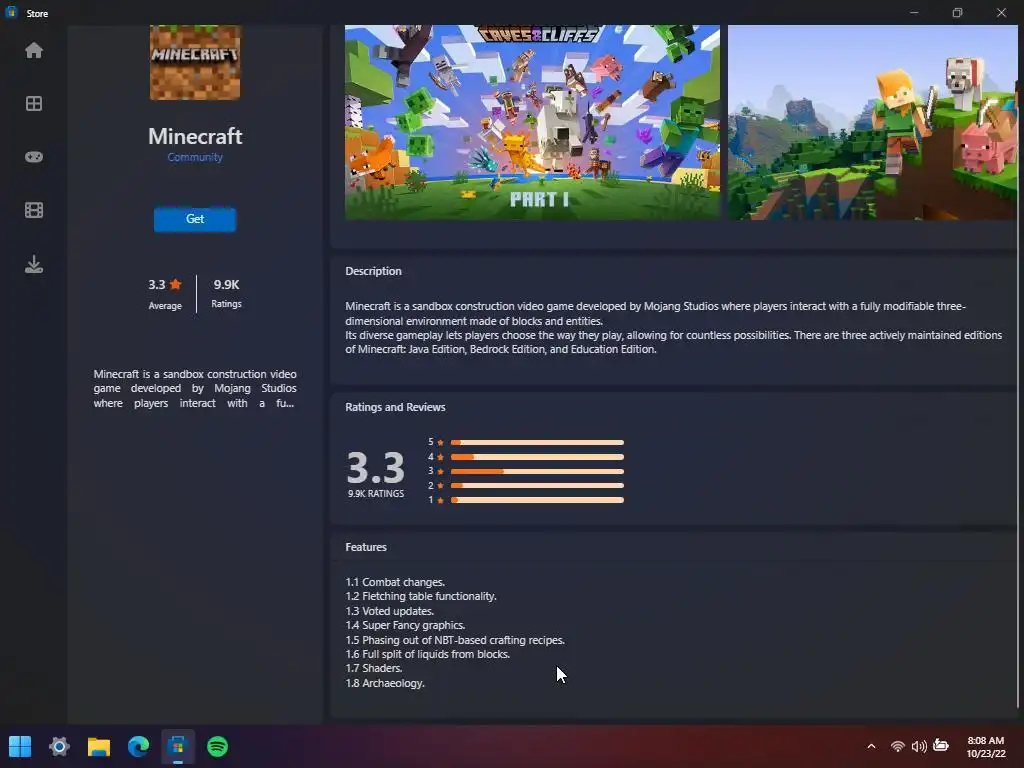
Task: Click '1.7 Shaders.' feature line
Action: point(374,669)
